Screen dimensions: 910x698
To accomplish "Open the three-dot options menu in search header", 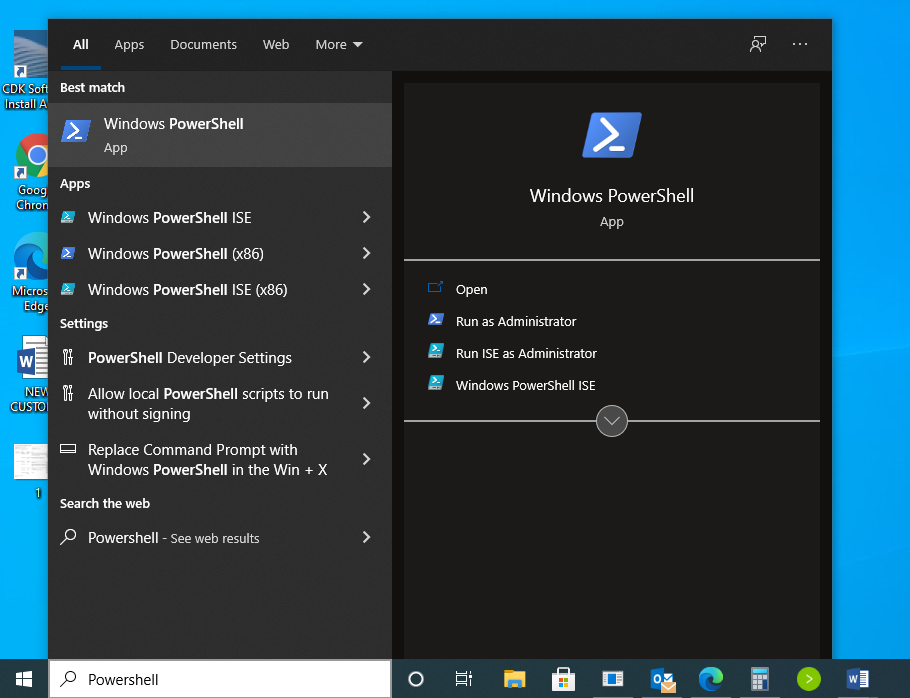I will [x=800, y=44].
